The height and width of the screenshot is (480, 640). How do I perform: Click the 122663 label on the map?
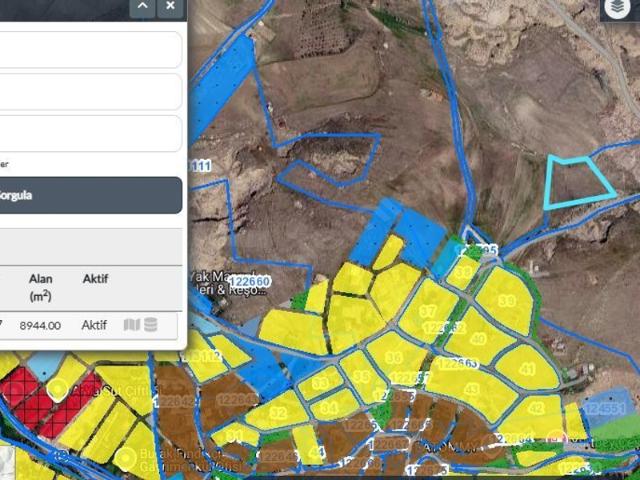458,363
